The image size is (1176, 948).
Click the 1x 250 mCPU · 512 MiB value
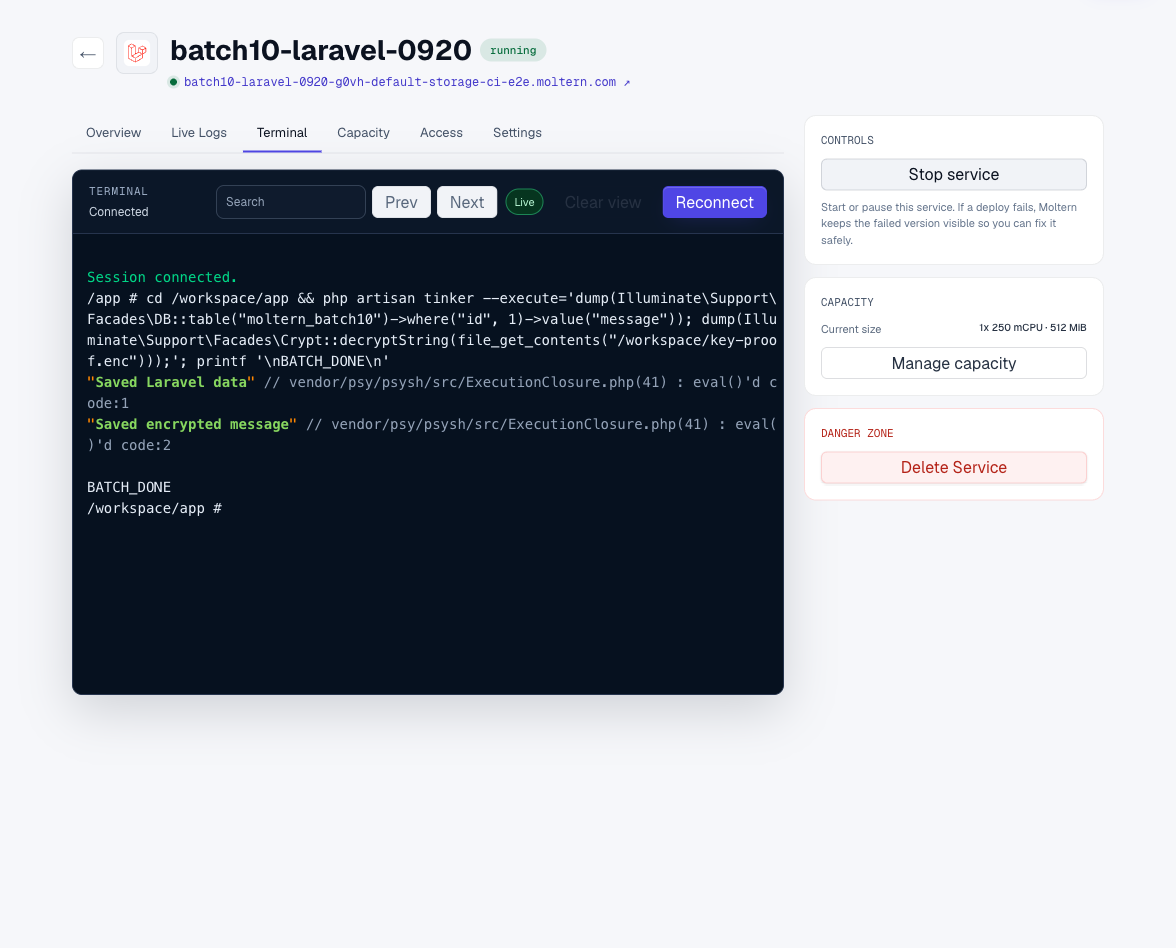click(x=1032, y=328)
